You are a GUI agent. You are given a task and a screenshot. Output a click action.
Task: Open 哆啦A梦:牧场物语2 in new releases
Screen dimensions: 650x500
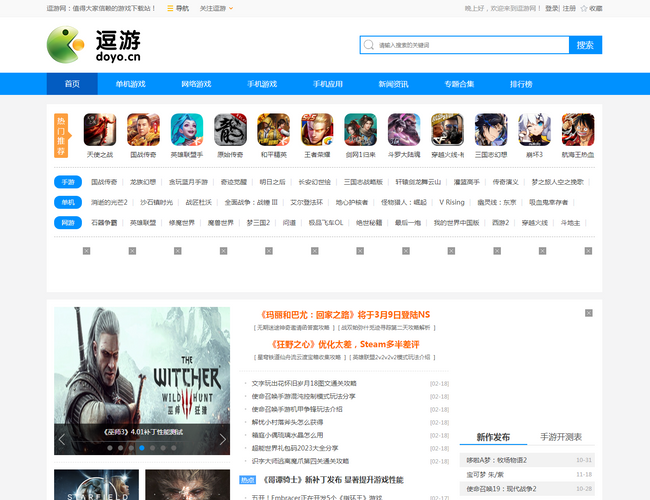click(497, 460)
